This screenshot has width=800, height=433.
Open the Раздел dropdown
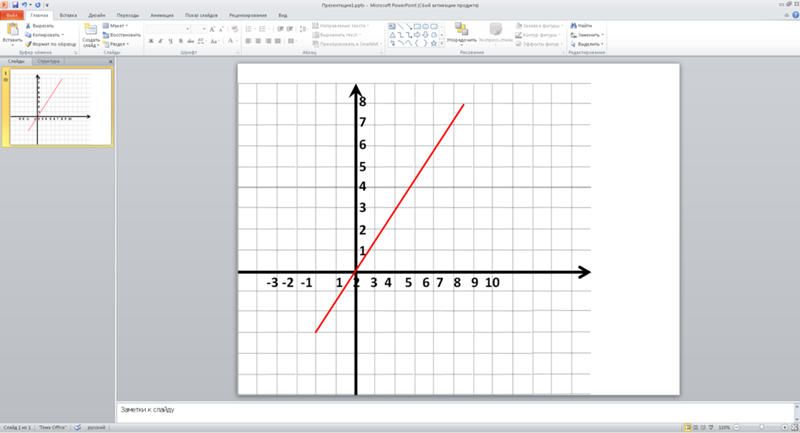[116, 44]
